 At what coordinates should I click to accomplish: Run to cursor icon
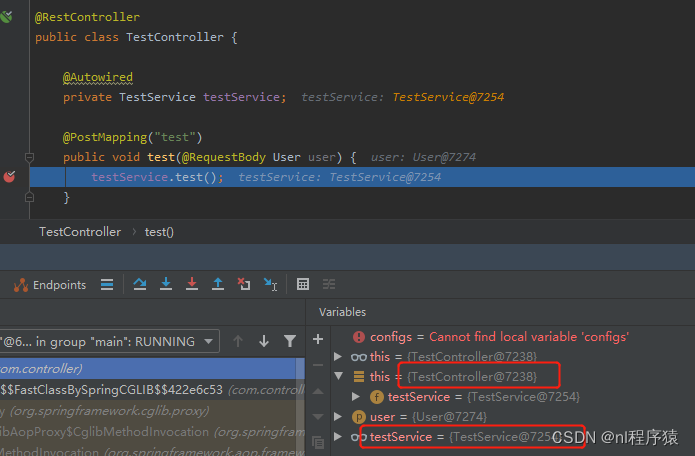click(270, 284)
